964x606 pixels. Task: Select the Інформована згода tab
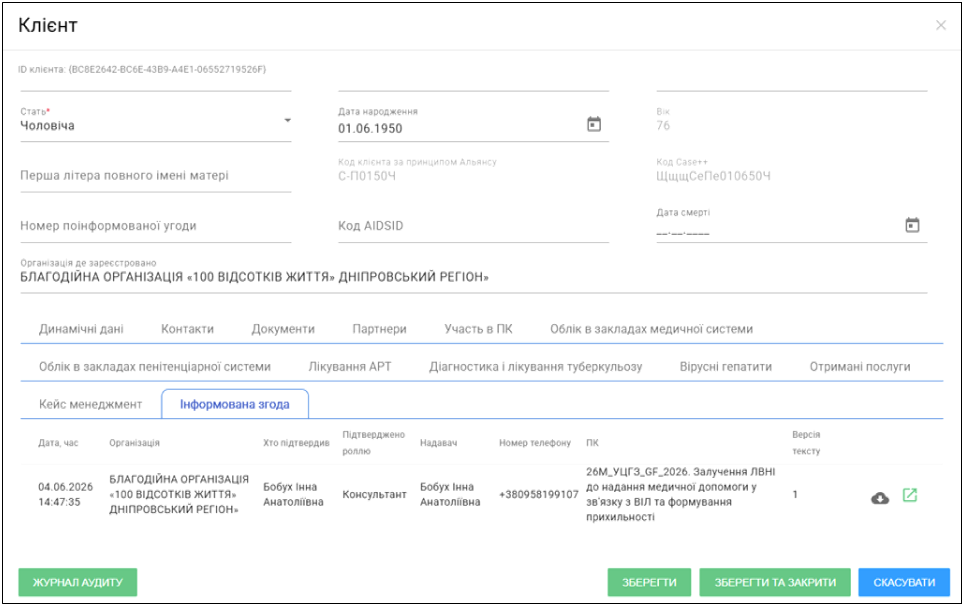pos(235,404)
